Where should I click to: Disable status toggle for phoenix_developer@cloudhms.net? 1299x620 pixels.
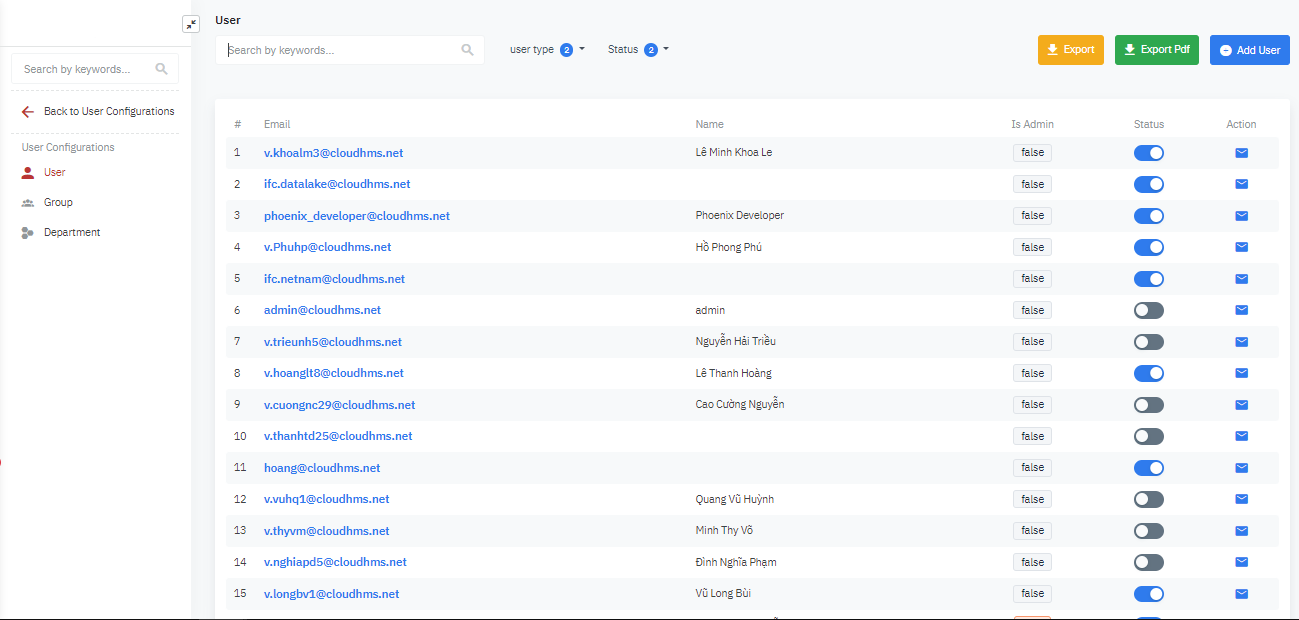coord(1148,216)
